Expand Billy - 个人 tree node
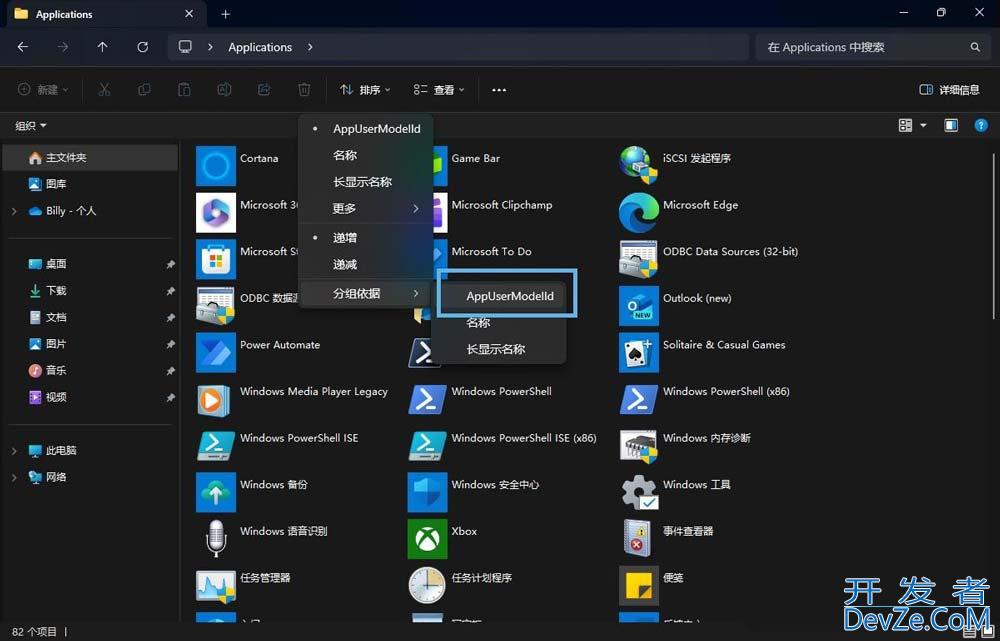The width and height of the screenshot is (1000, 641). coord(14,211)
